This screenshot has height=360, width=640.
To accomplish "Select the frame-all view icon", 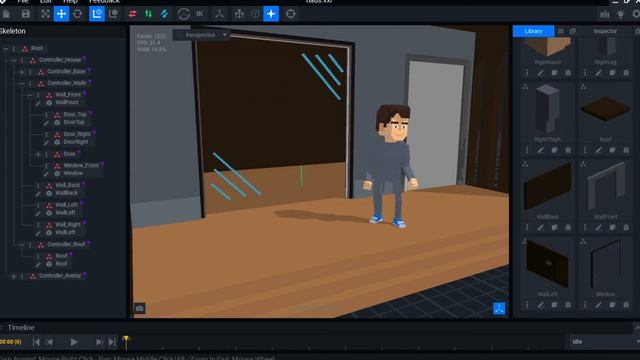I will coord(45,14).
